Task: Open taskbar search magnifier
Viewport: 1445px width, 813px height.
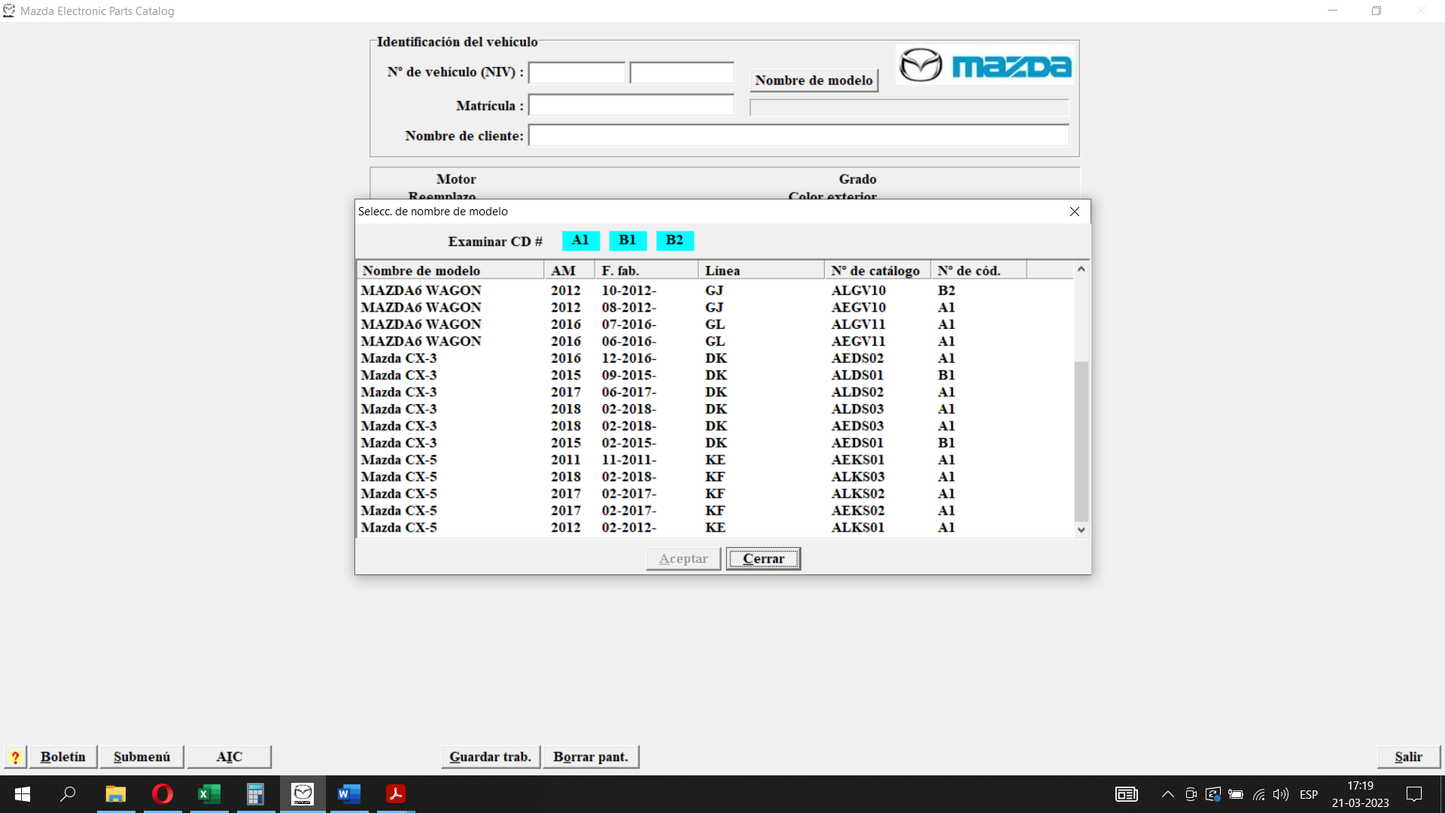Action: [68, 794]
